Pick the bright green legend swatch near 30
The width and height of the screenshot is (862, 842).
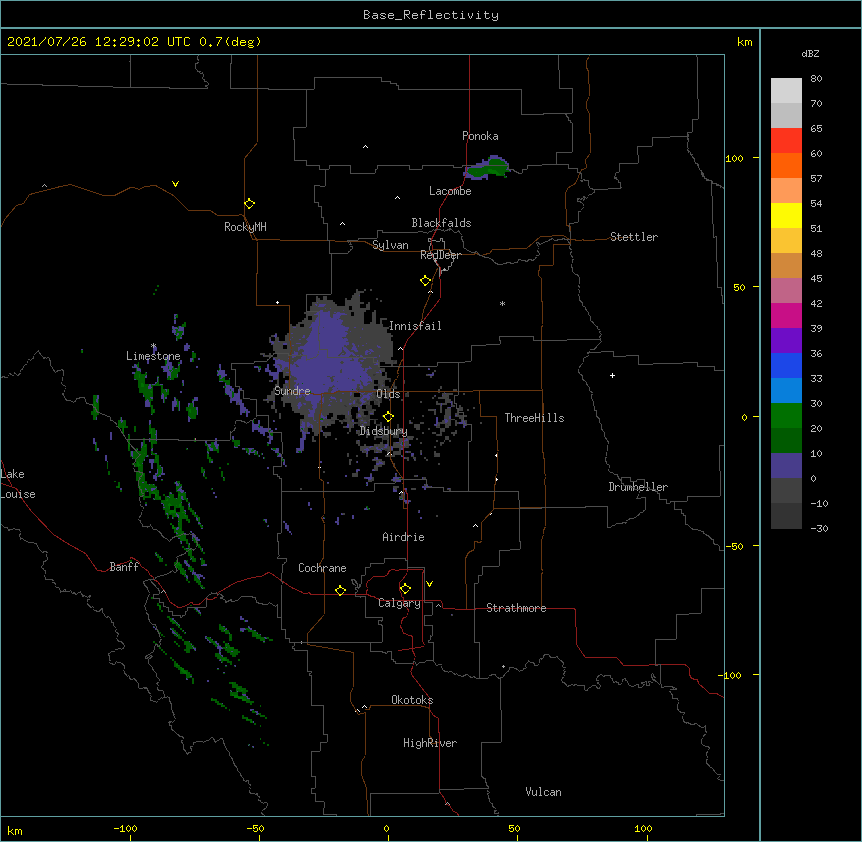[786, 416]
